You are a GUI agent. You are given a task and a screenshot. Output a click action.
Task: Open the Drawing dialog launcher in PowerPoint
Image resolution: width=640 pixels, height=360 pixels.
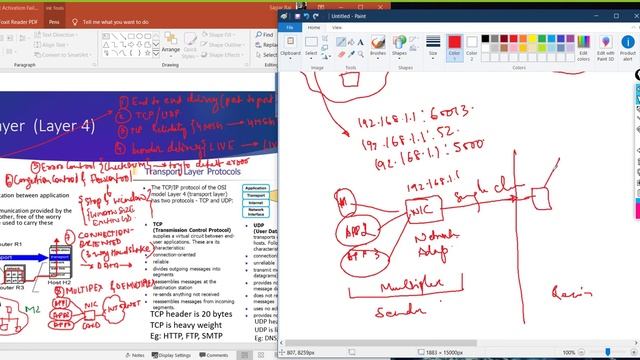246,65
